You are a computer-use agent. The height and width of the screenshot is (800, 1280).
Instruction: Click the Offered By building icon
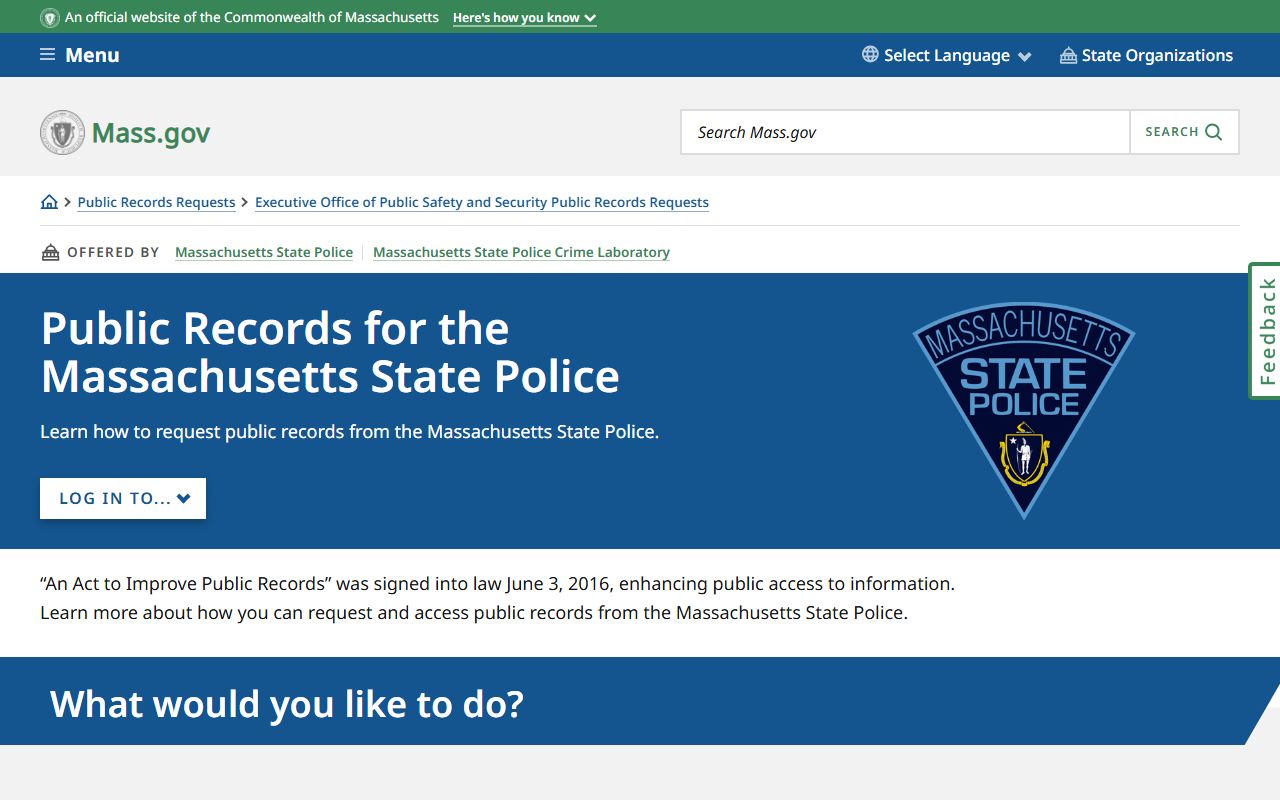50,252
